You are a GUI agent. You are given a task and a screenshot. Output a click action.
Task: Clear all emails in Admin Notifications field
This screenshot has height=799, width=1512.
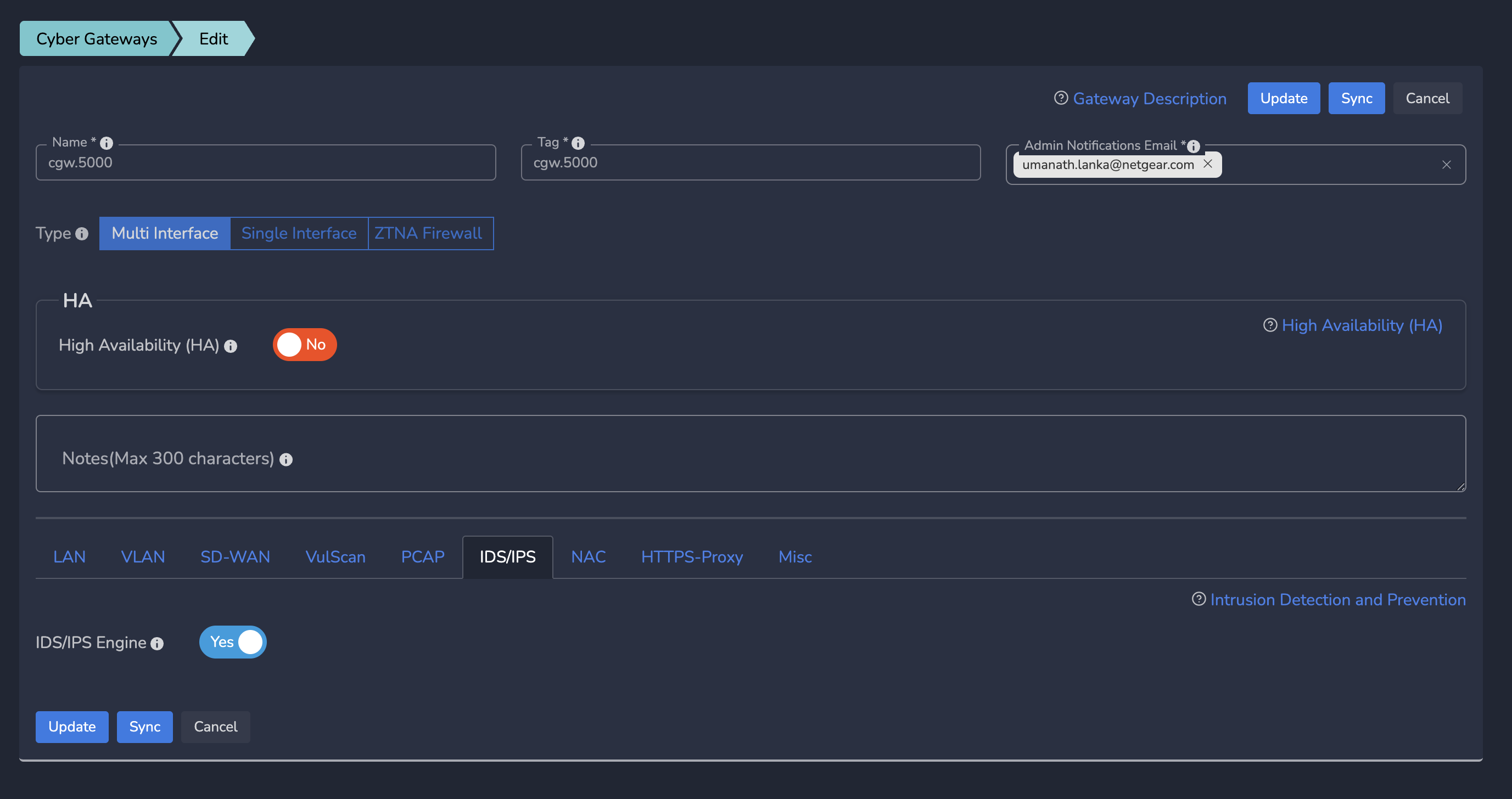[x=1446, y=165]
